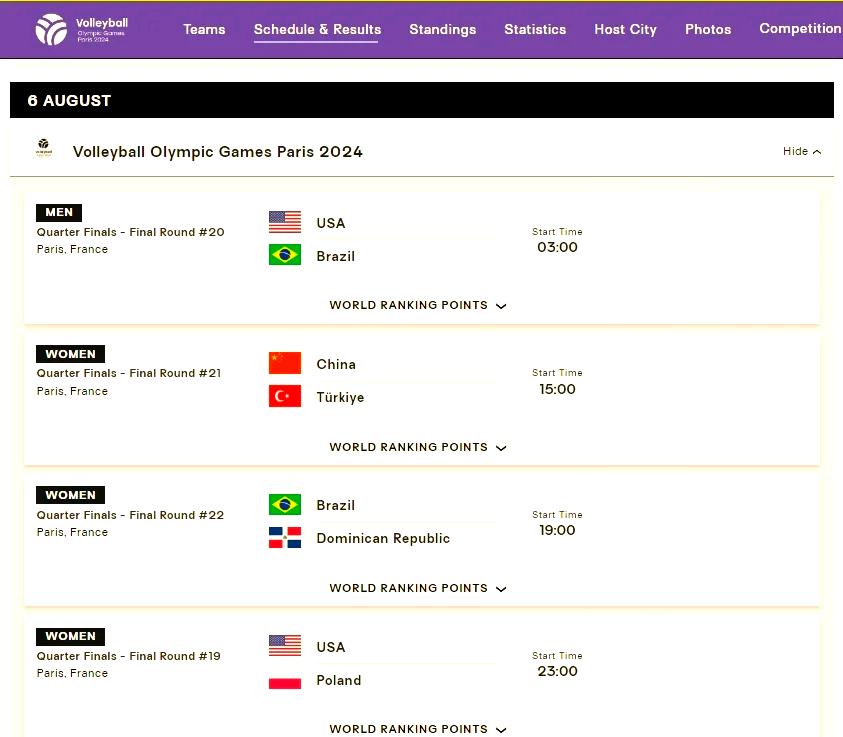843x737 pixels.
Task: Click the WOMEN badge on match #22
Action: [70, 495]
